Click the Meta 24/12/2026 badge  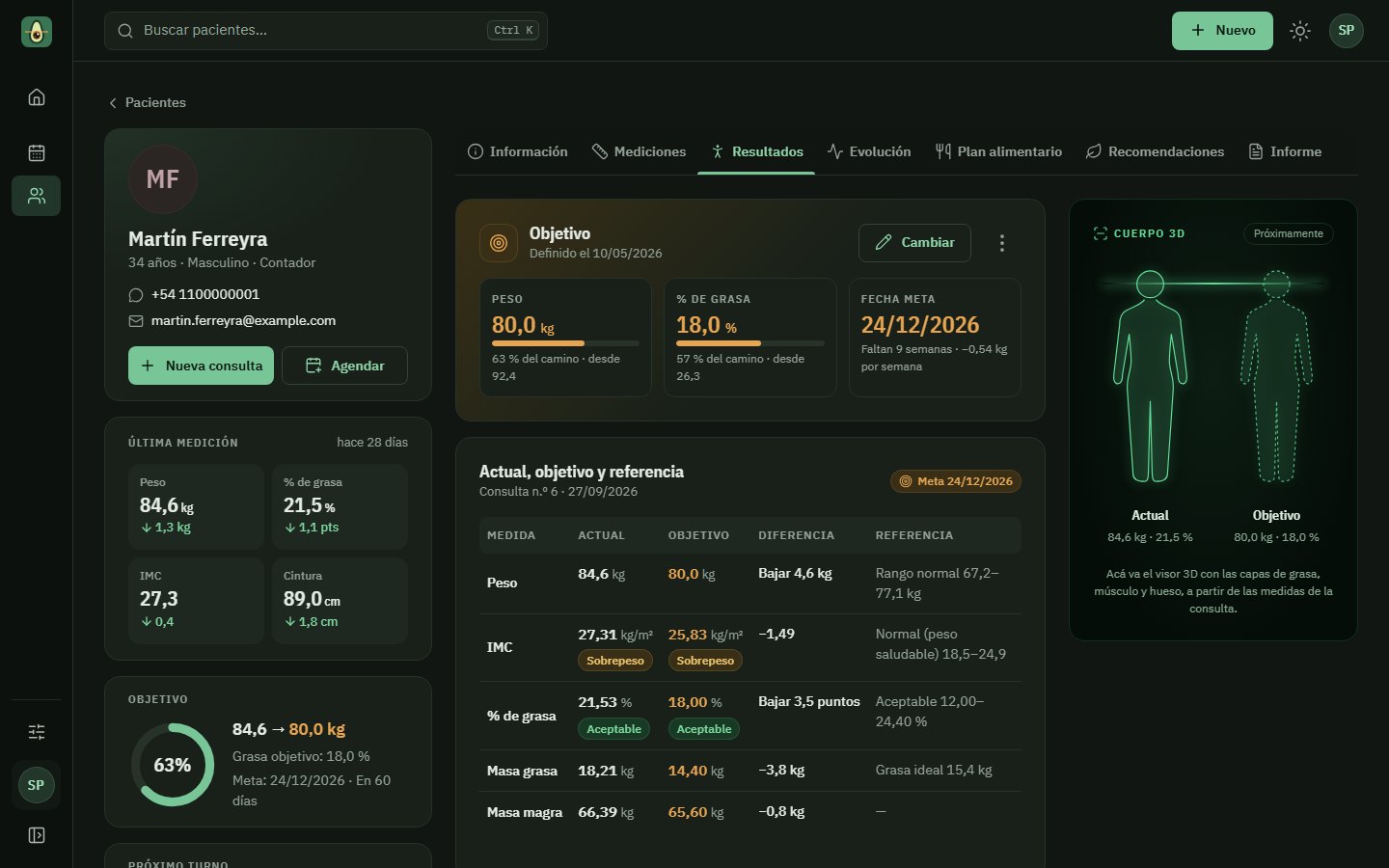coord(956,481)
